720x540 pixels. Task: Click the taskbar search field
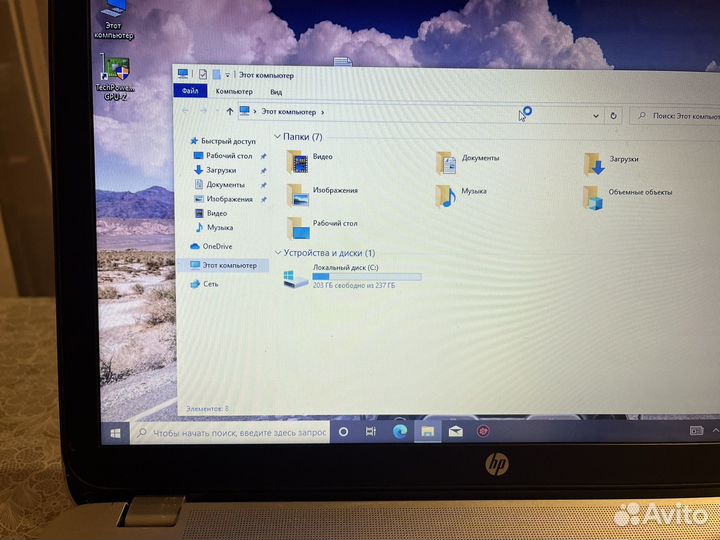tap(231, 433)
